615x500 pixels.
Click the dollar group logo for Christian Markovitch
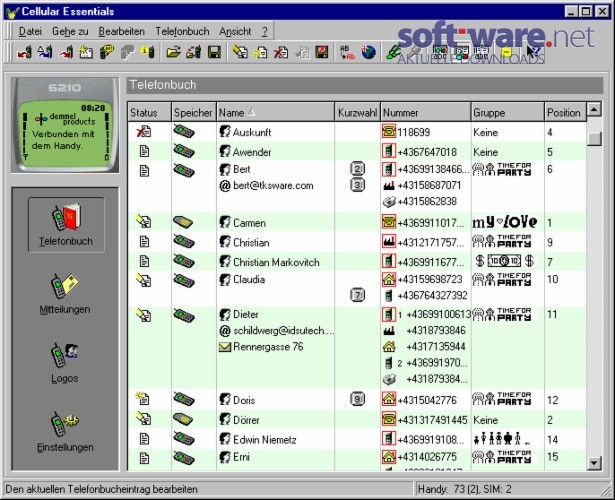[504, 261]
